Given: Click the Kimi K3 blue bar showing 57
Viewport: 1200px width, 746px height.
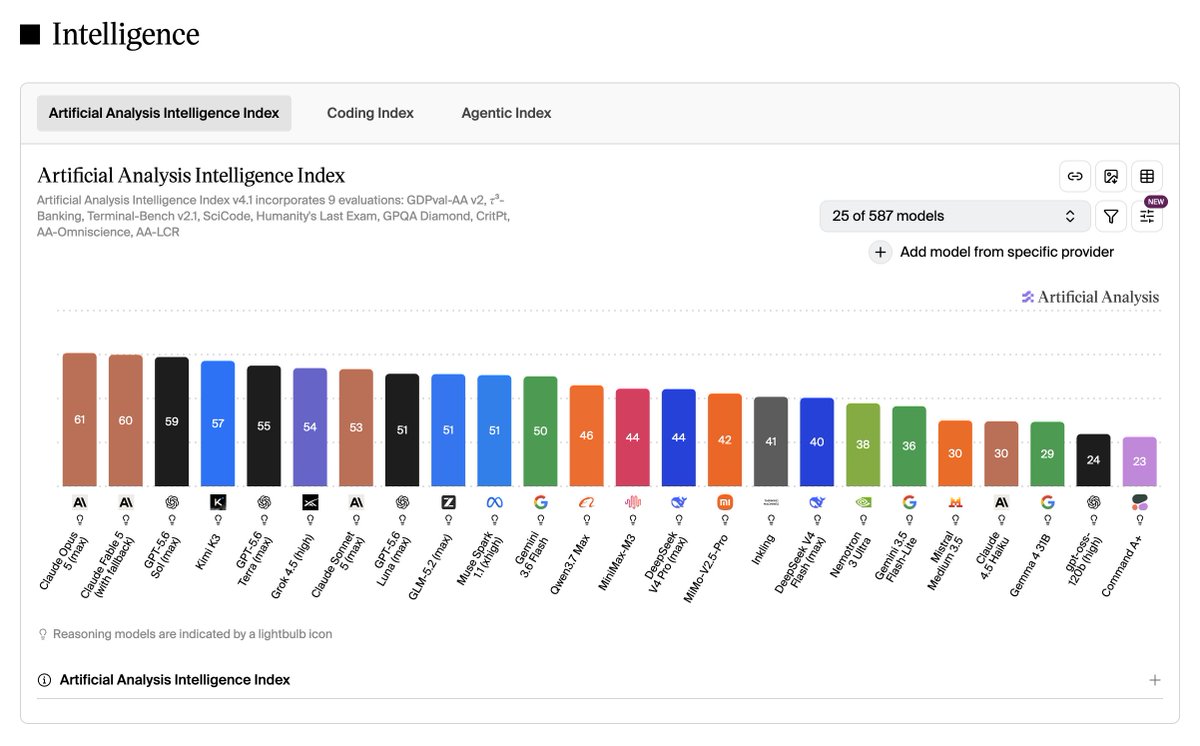Looking at the screenshot, I should [x=218, y=424].
